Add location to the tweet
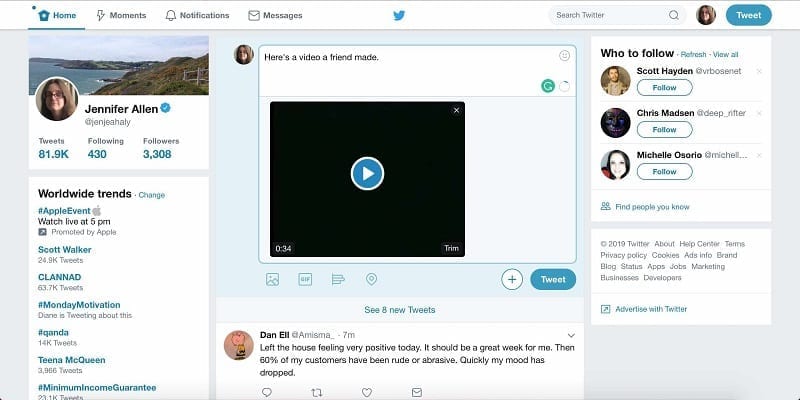The height and width of the screenshot is (400, 800). (x=371, y=279)
